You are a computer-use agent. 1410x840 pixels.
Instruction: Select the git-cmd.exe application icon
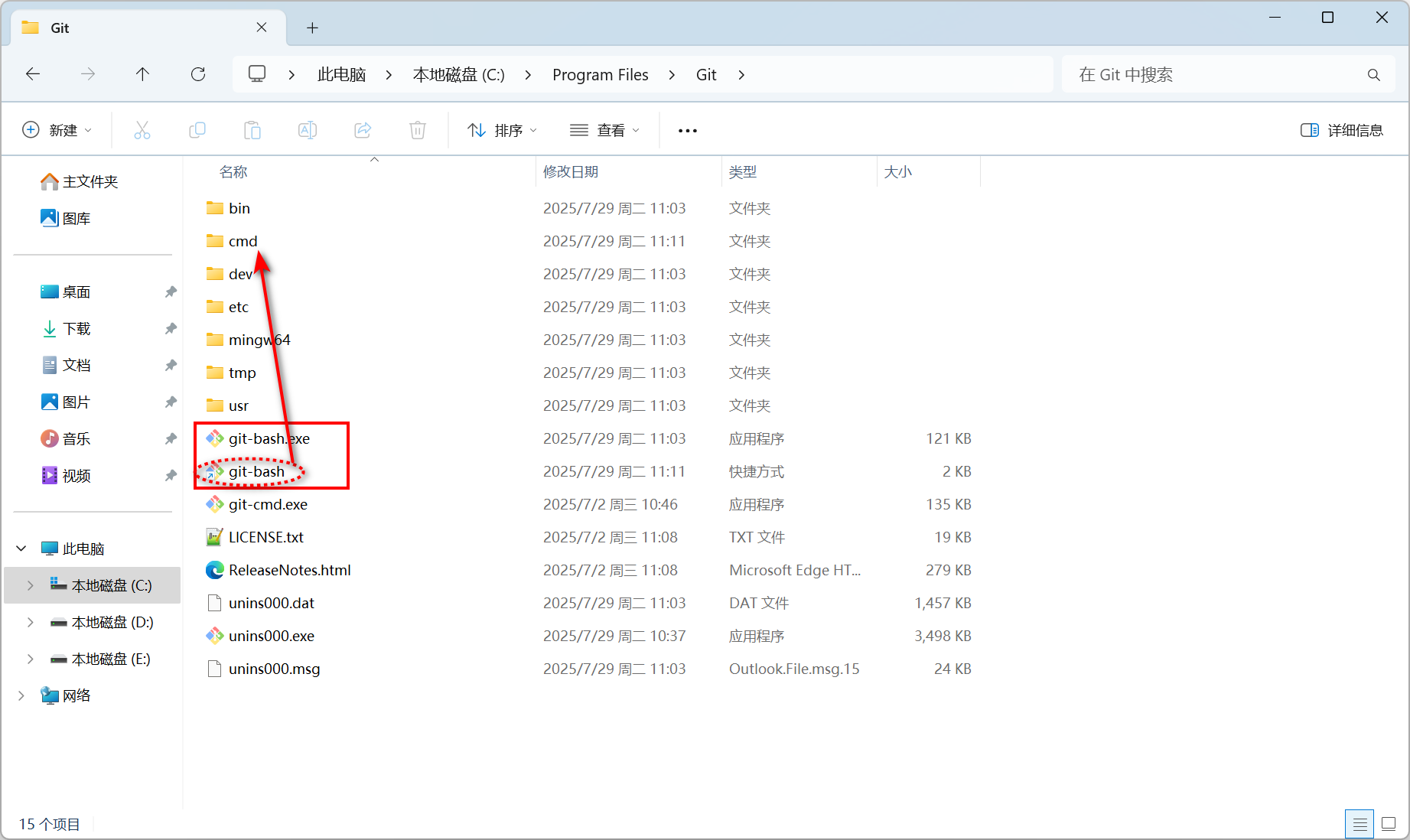point(215,504)
